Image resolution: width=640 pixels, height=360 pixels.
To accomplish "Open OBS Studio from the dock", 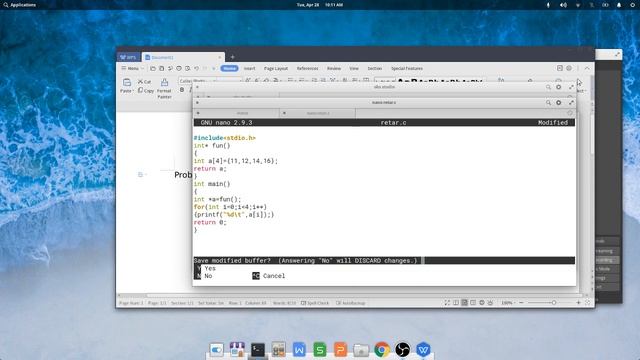I will pyautogui.click(x=402, y=350).
